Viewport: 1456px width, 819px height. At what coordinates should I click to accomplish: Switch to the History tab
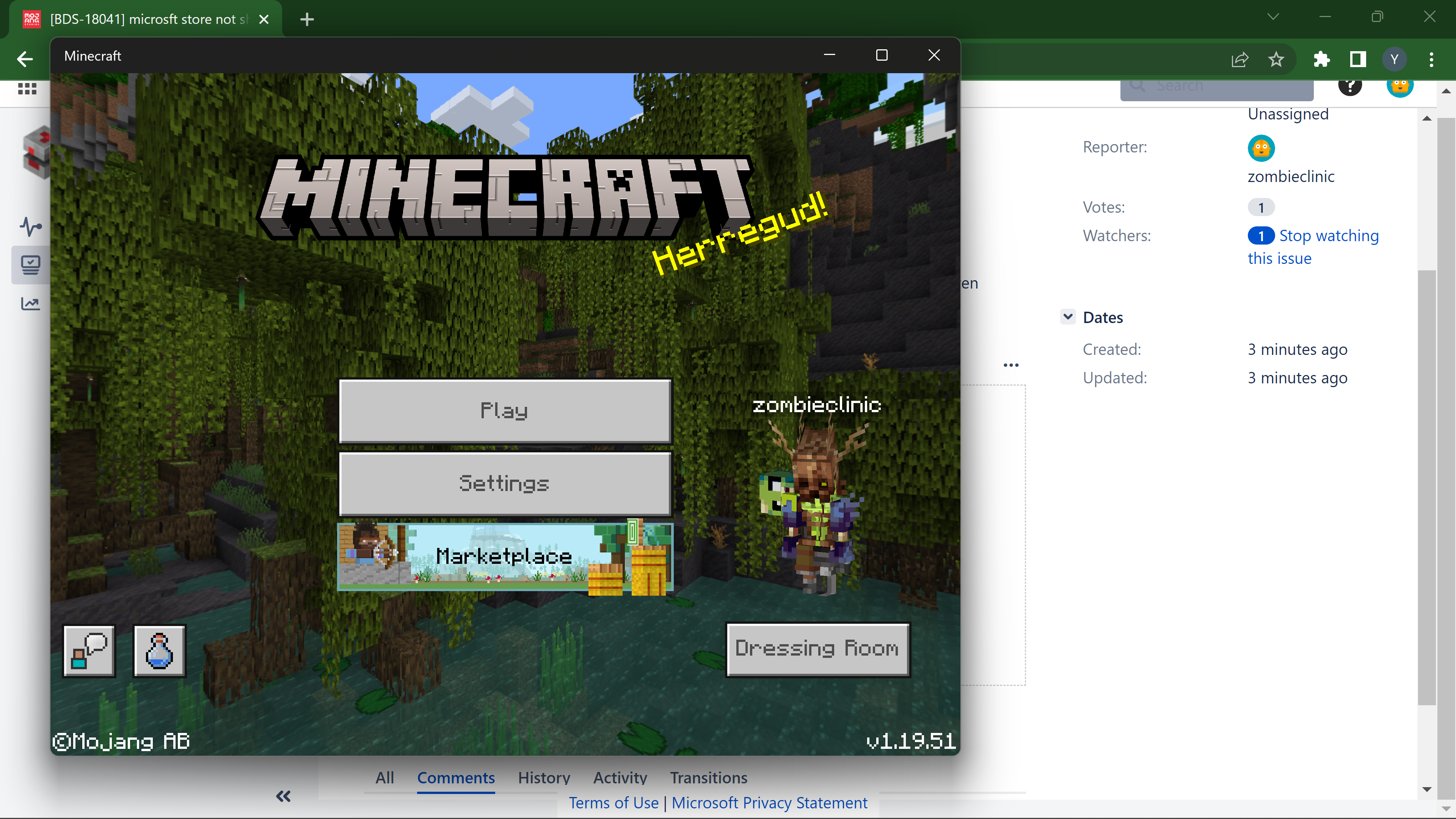click(544, 778)
